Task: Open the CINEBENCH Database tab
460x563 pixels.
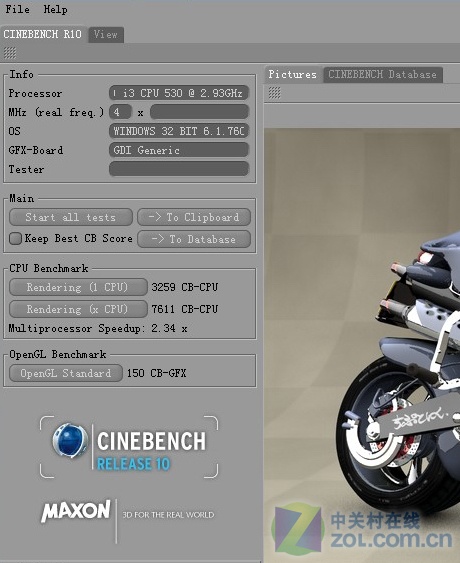Action: (x=382, y=75)
